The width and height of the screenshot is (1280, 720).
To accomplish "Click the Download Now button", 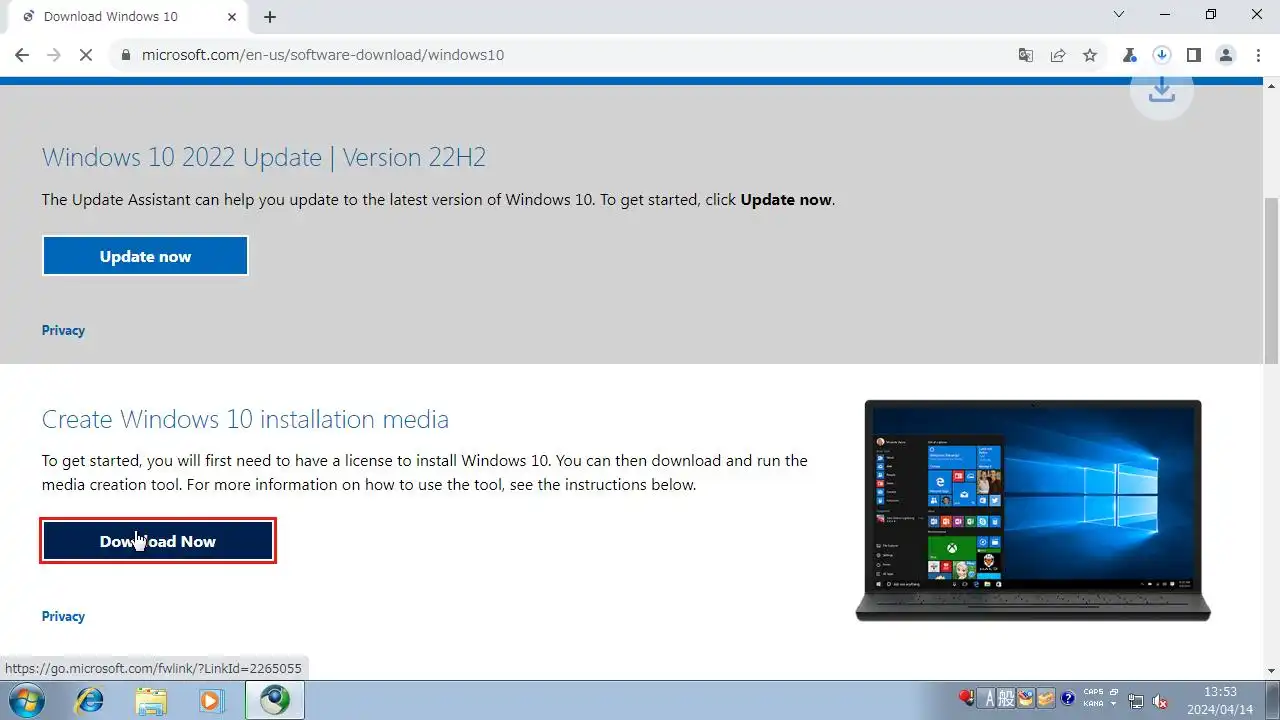I will (157, 541).
